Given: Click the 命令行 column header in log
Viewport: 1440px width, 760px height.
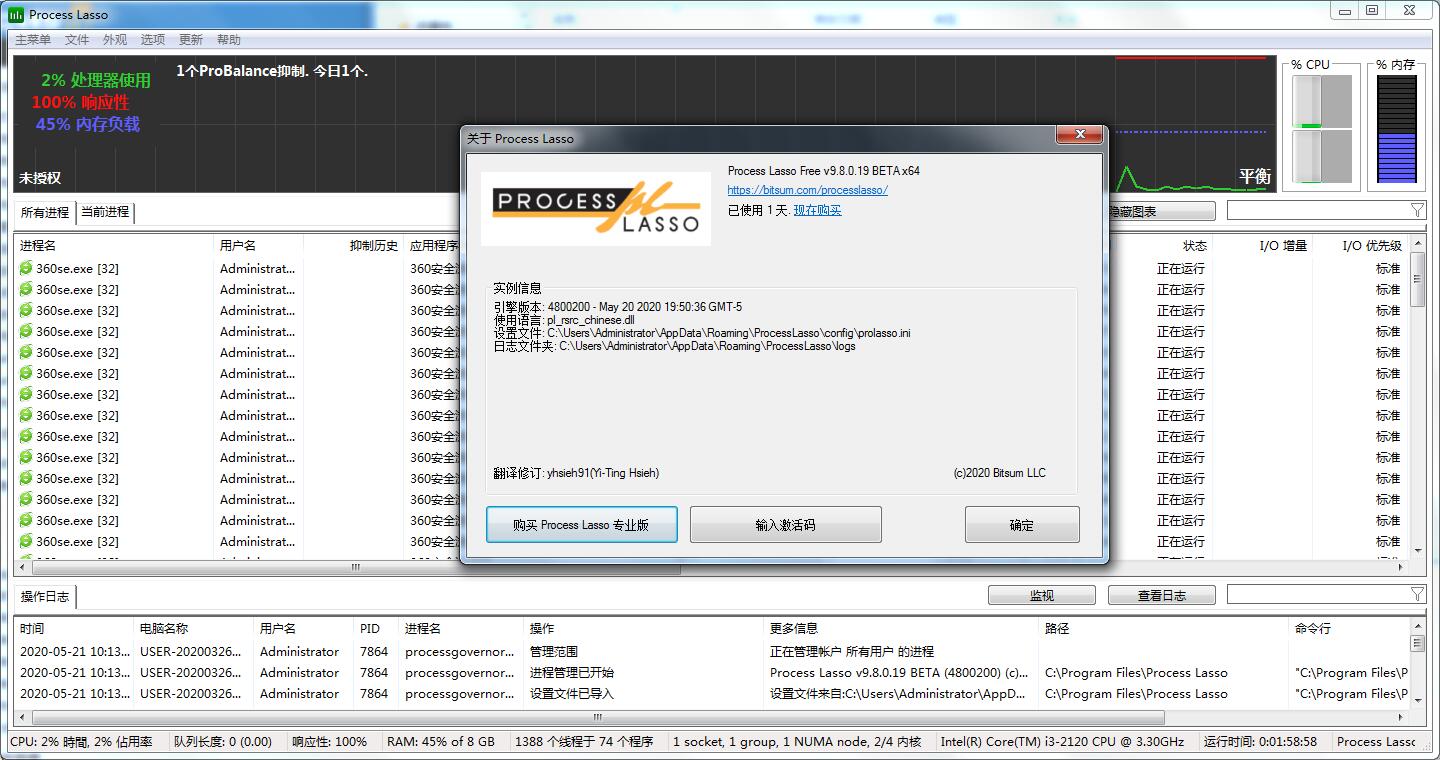Looking at the screenshot, I should point(1349,628).
